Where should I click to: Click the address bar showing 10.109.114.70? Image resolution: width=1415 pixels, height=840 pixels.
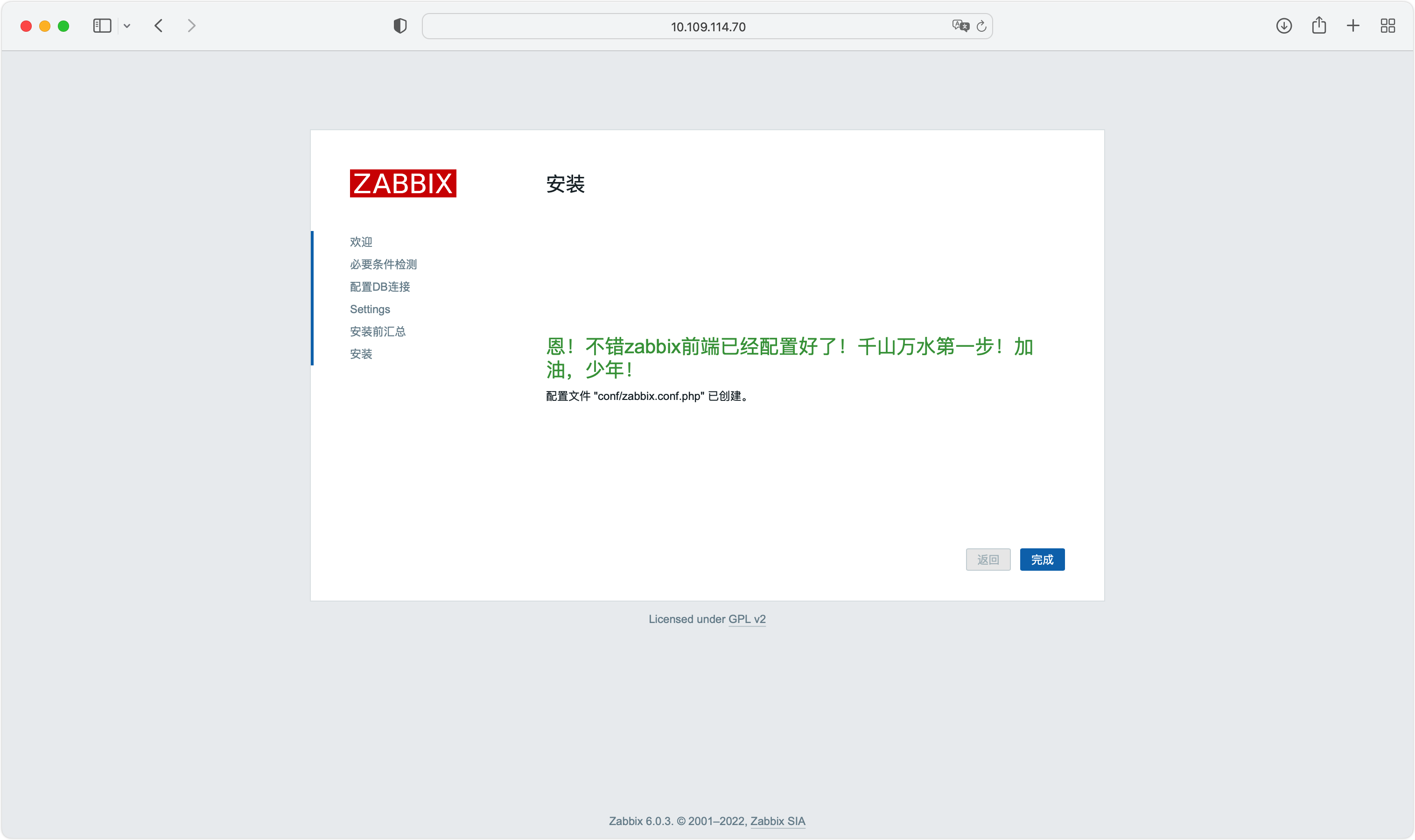(707, 27)
